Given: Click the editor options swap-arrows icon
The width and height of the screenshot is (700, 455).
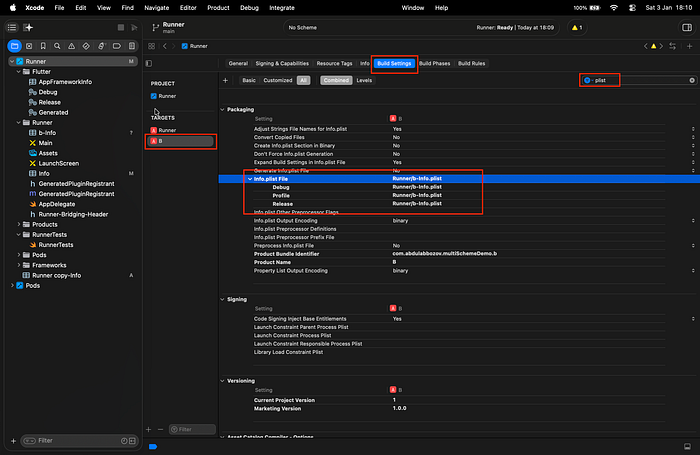Looking at the screenshot, I should point(672,46).
